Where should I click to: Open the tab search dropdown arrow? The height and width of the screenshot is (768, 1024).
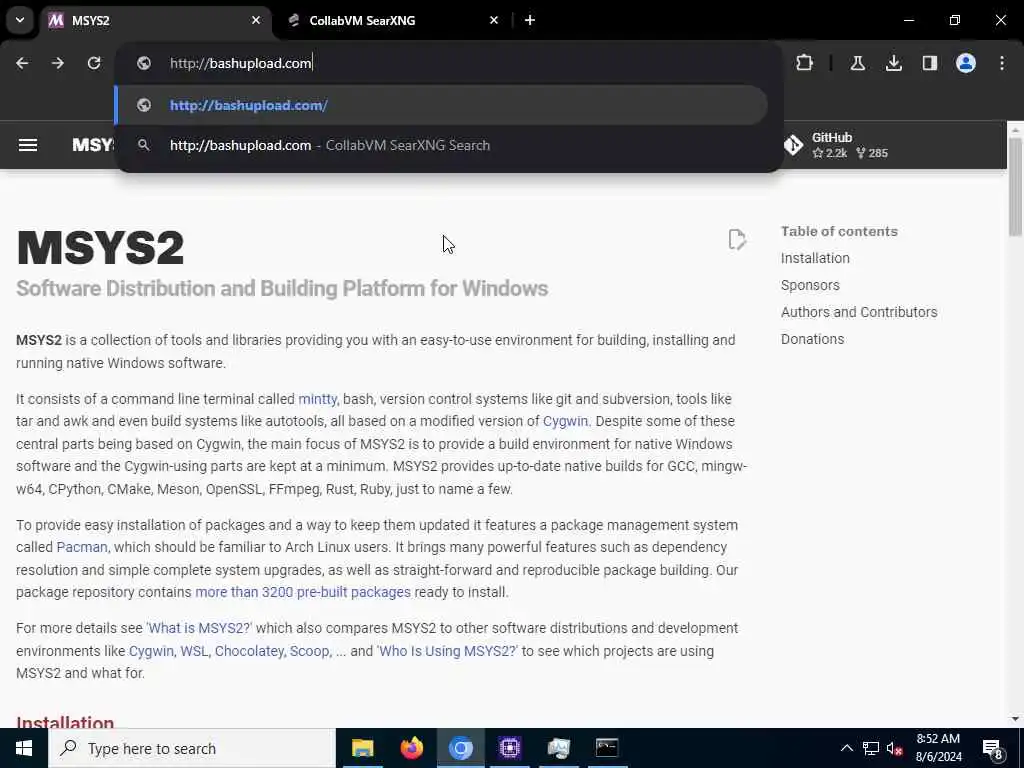(x=20, y=20)
